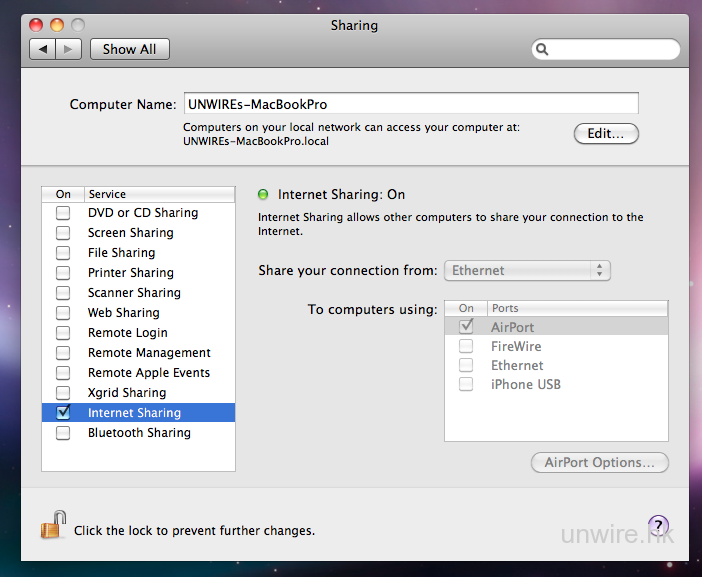Click the search magnifier icon
This screenshot has width=702, height=577.
(542, 49)
